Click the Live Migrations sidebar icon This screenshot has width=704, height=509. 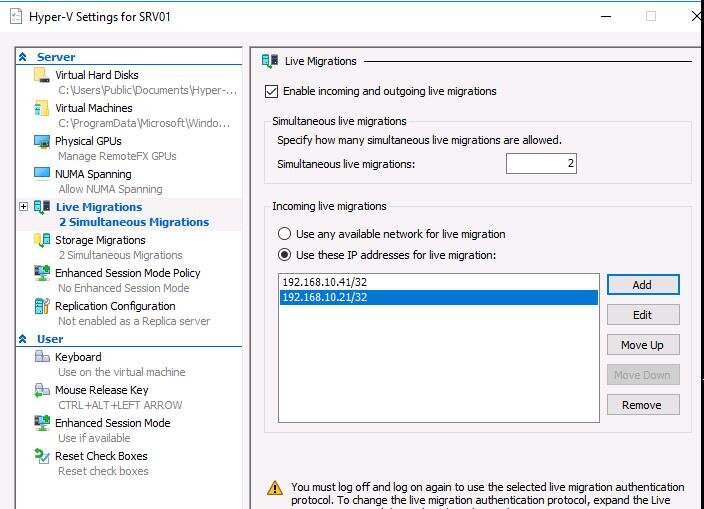click(42, 207)
